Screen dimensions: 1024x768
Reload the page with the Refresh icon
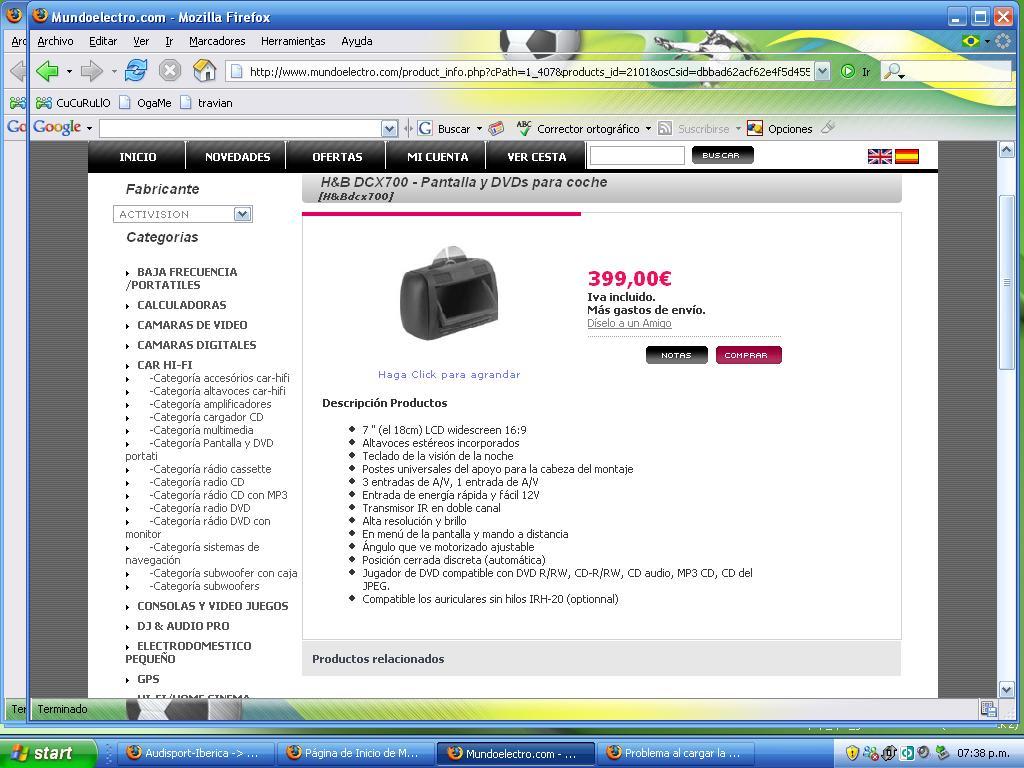click(136, 70)
